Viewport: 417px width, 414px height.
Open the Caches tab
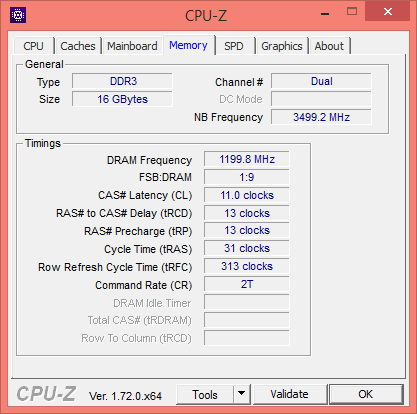coord(78,46)
